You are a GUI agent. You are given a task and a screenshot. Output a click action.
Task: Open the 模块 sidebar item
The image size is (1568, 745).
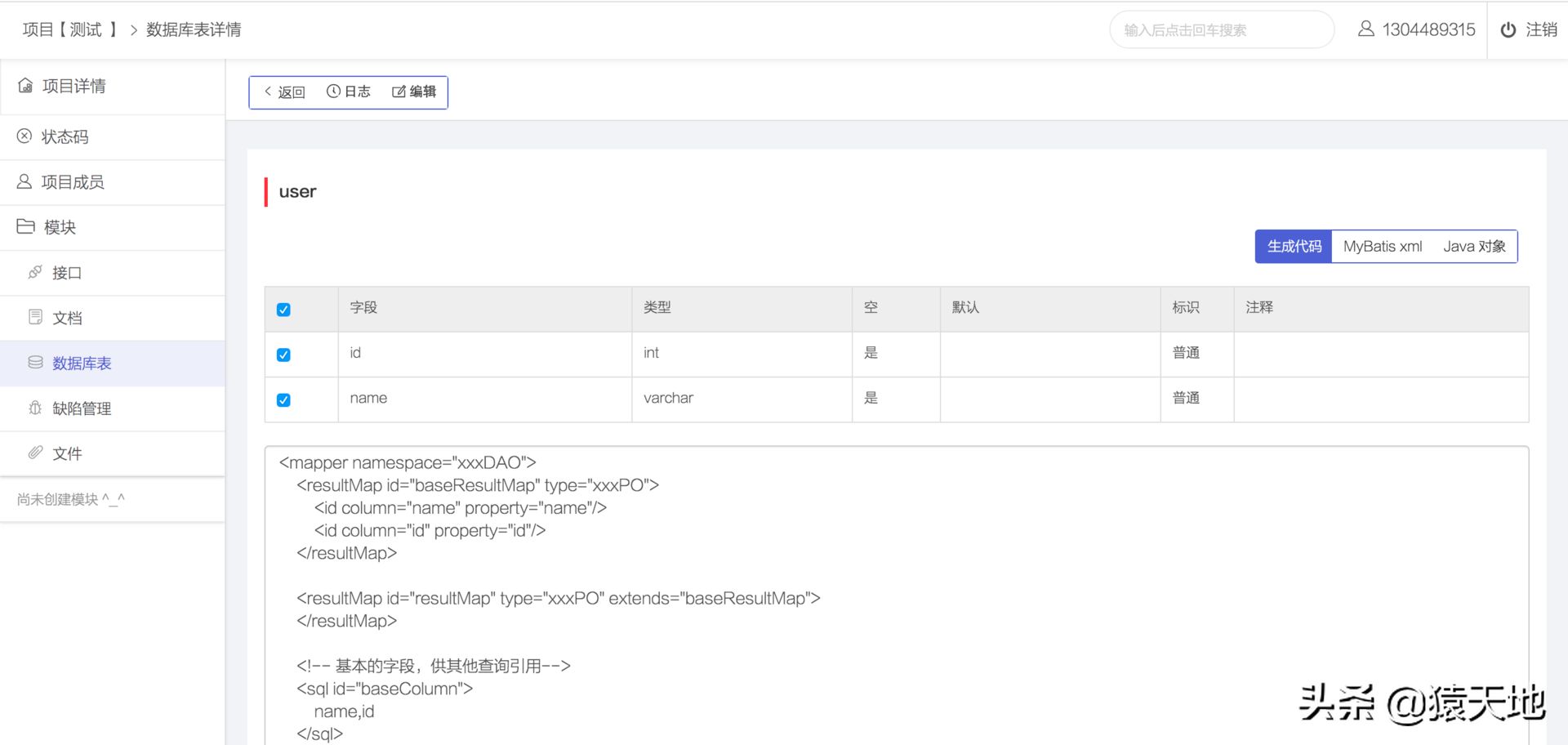click(113, 227)
